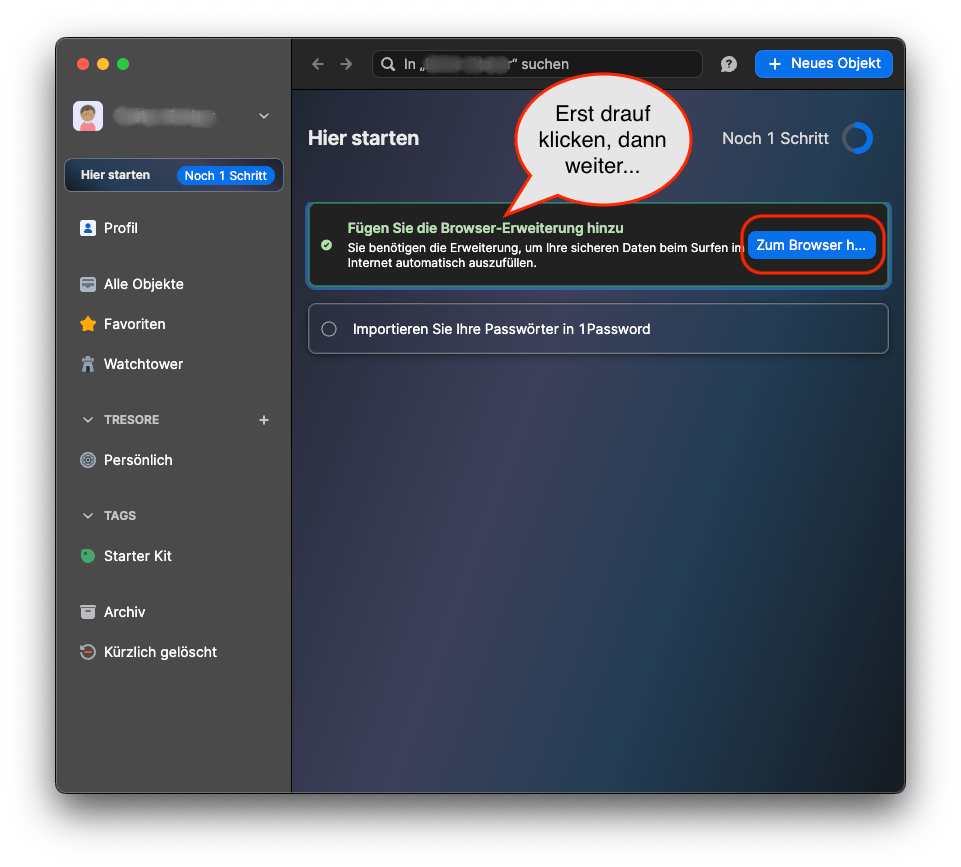Click the green Starter Kit tag icon

88,556
